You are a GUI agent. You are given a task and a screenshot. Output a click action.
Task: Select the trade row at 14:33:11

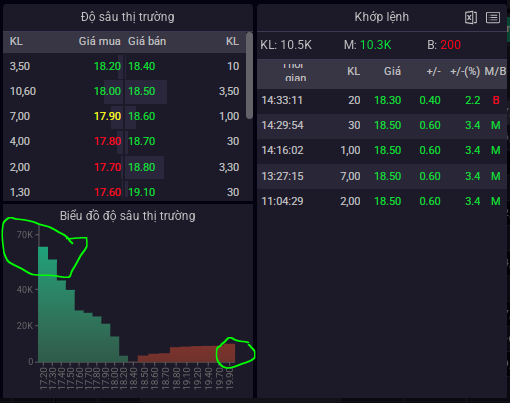pos(382,100)
